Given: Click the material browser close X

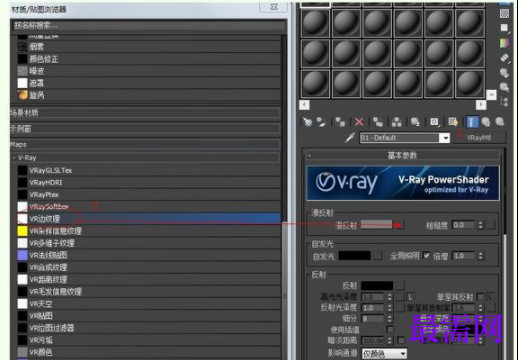Looking at the screenshot, I should 274,7.
